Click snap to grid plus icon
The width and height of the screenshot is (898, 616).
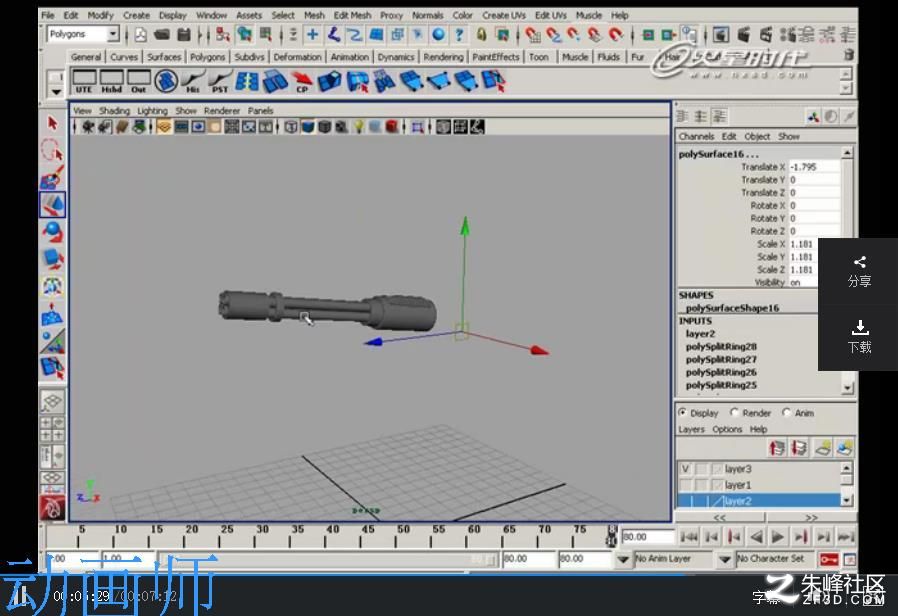coord(313,35)
